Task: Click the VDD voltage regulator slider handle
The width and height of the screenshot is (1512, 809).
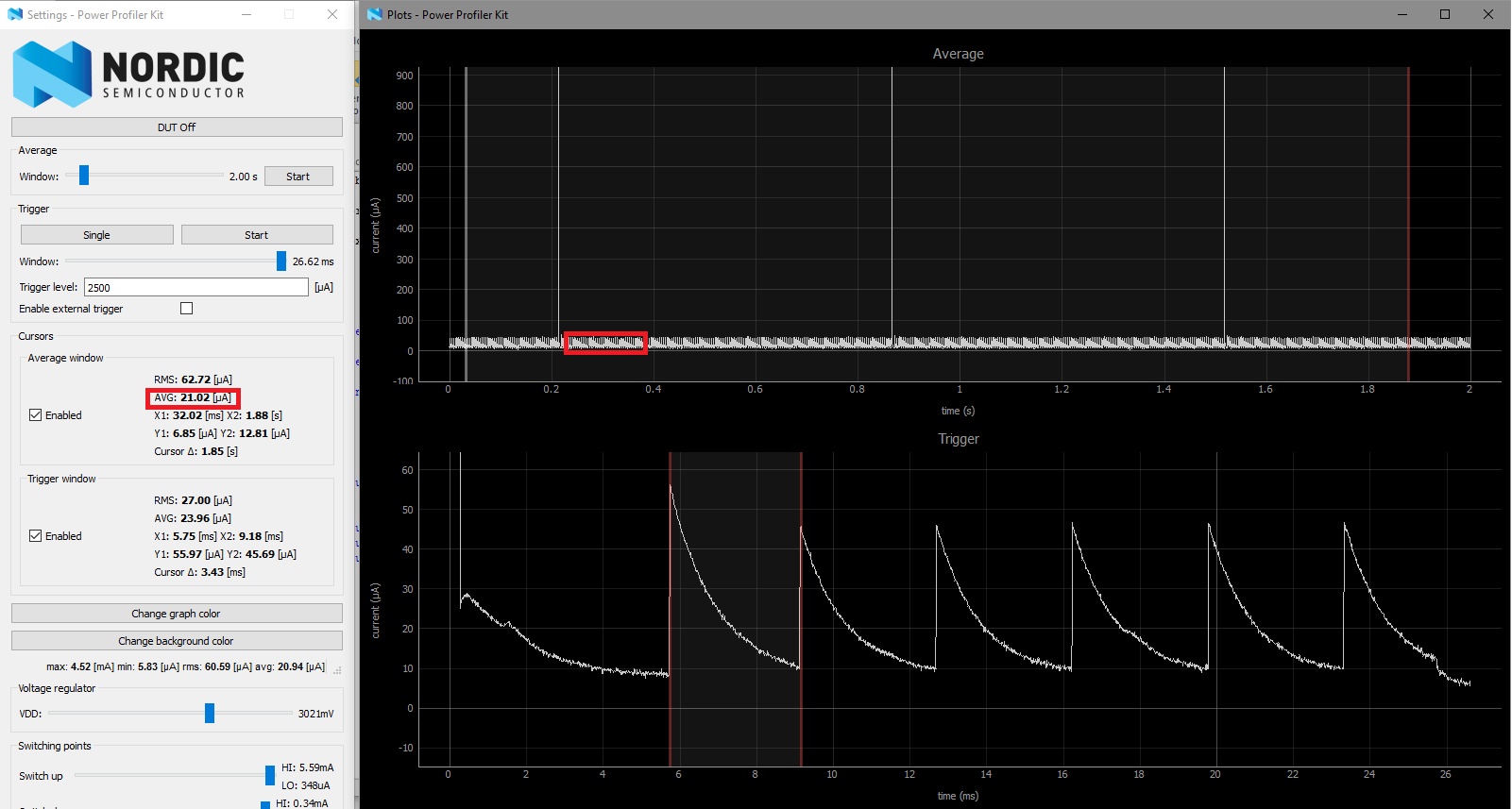Action: coord(210,714)
